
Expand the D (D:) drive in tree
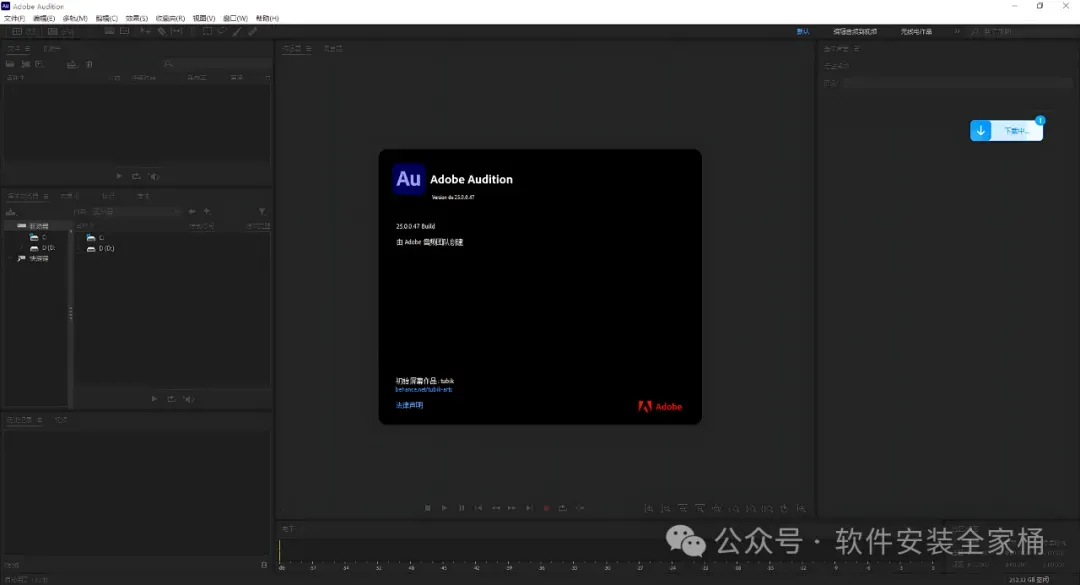23,248
